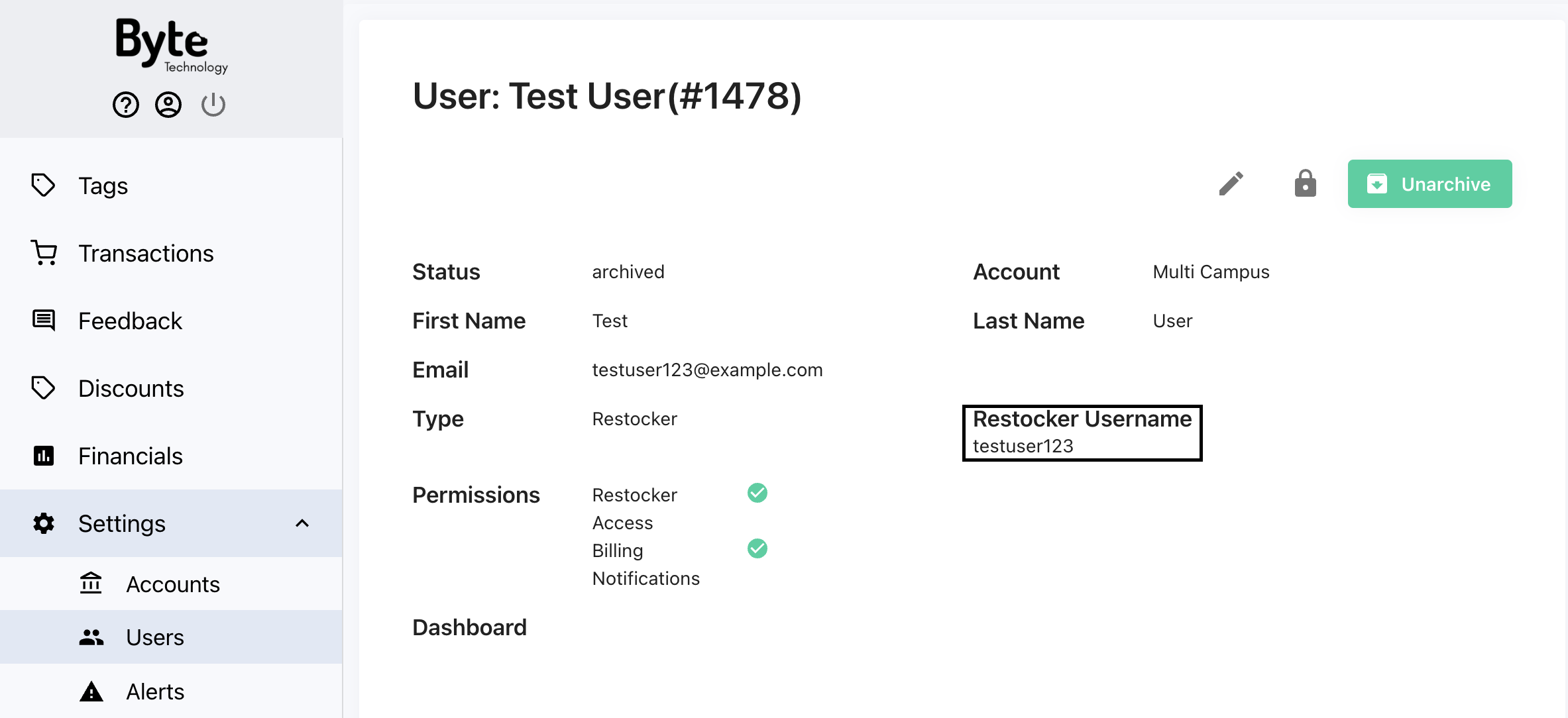
Task: Click the padlock icon
Action: coord(1306,183)
